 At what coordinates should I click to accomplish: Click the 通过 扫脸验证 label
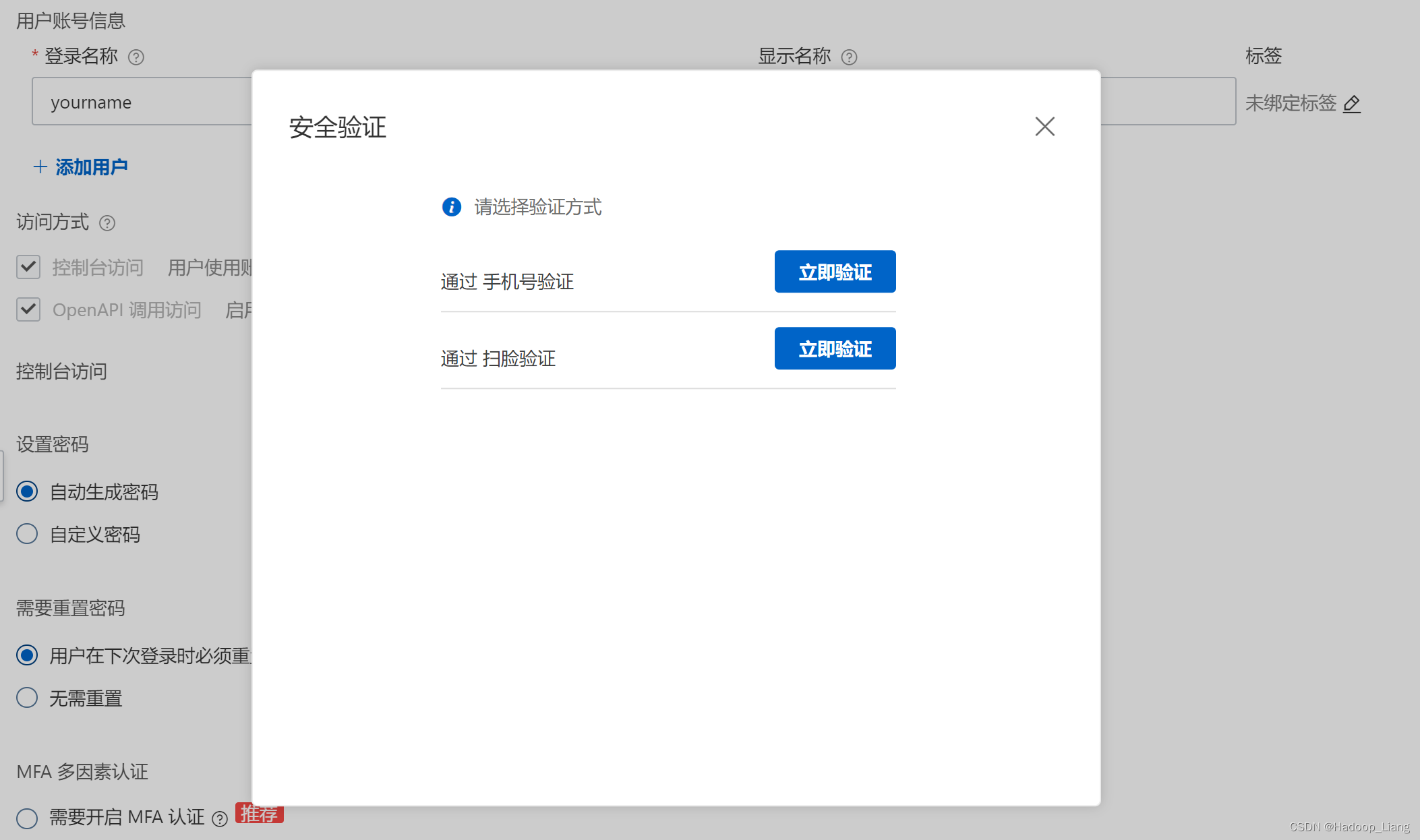(498, 359)
